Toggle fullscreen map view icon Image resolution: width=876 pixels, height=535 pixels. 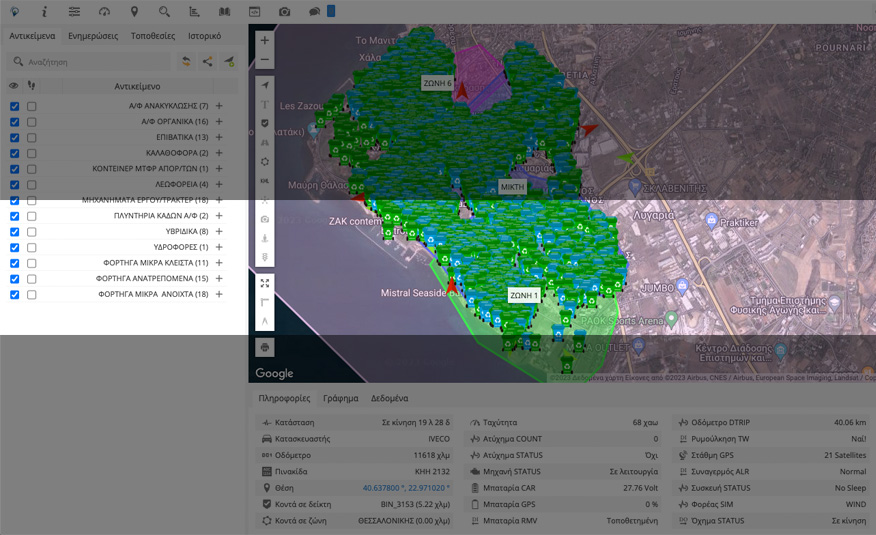pyautogui.click(x=264, y=283)
